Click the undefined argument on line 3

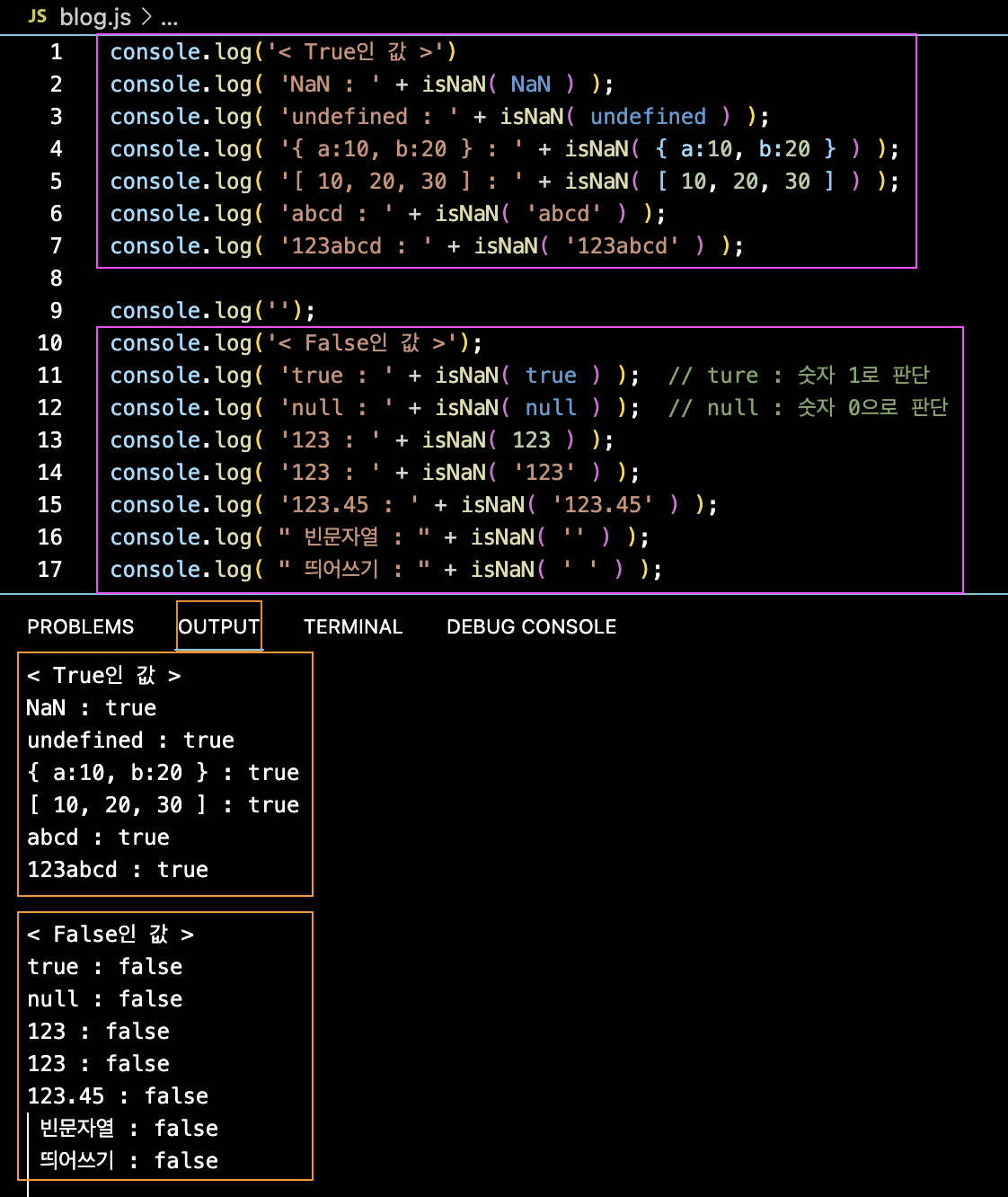648,117
